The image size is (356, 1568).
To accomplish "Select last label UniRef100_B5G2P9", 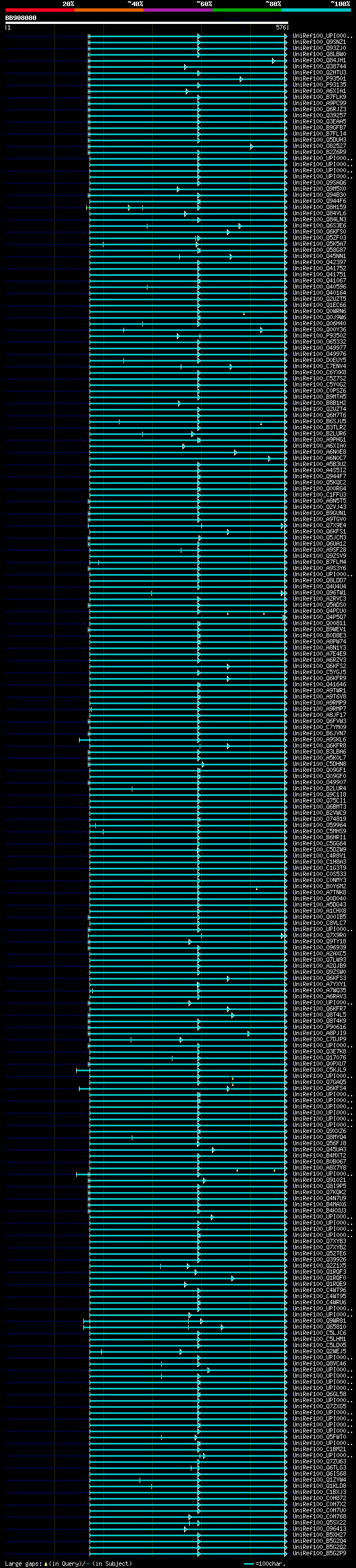I will (x=319, y=1553).
